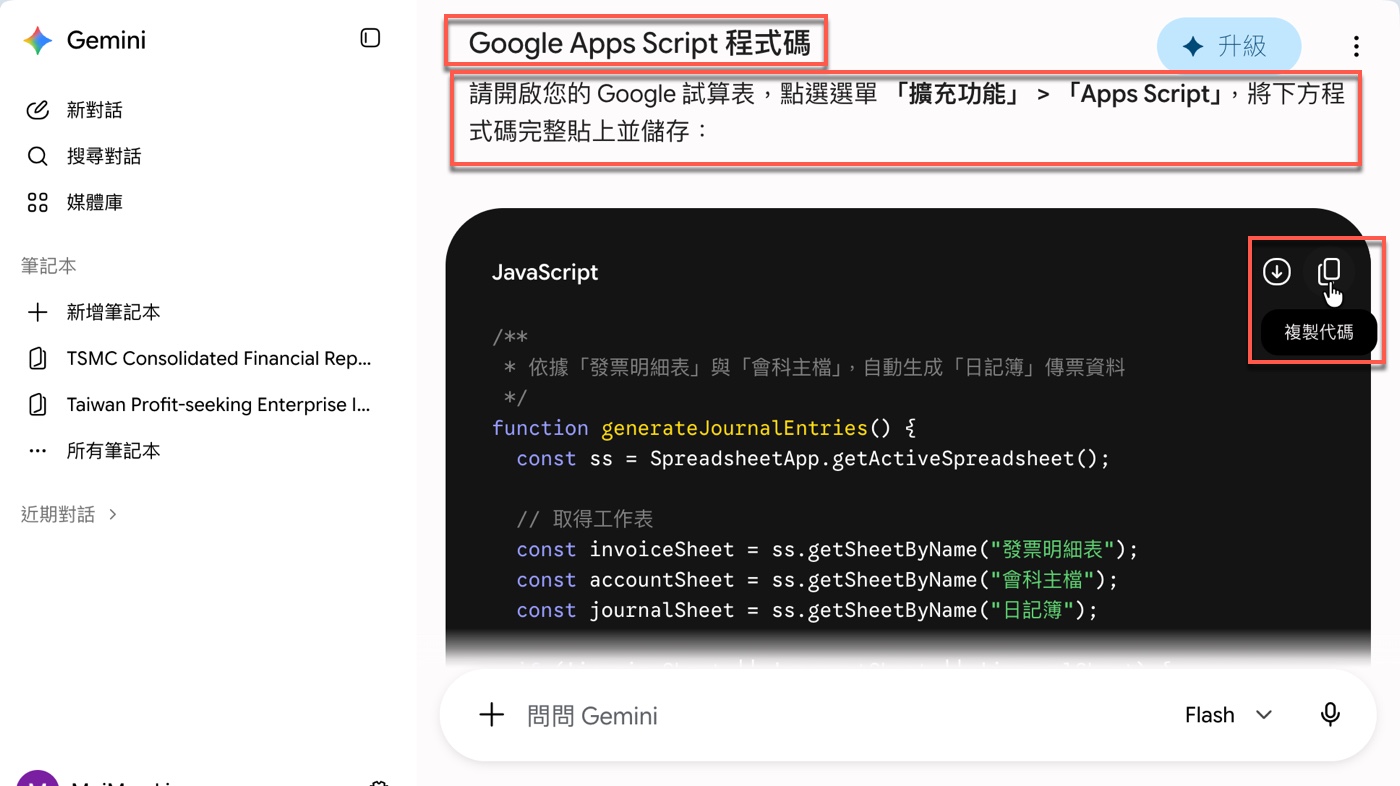Screen dimensions: 1400x786
Task: Click the generateJournalEntries function name
Action: [x=734, y=428]
